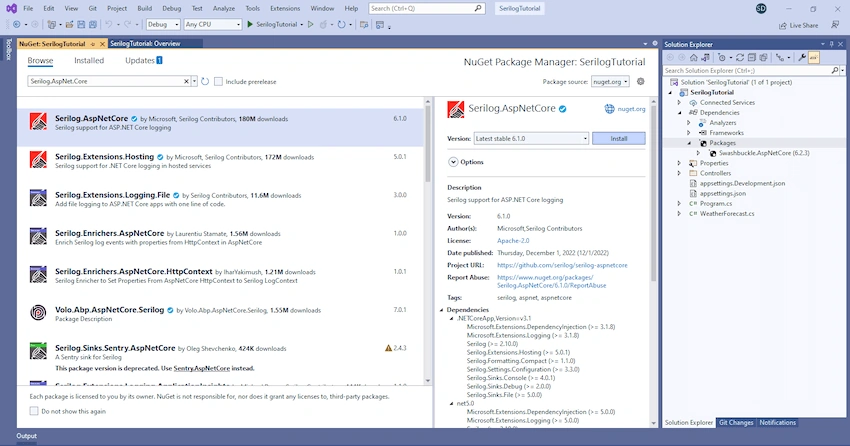Select the Swashbuckle.AspNetCore (6.2.3) tree item
Image resolution: width=850 pixels, height=446 pixels.
[x=764, y=153]
